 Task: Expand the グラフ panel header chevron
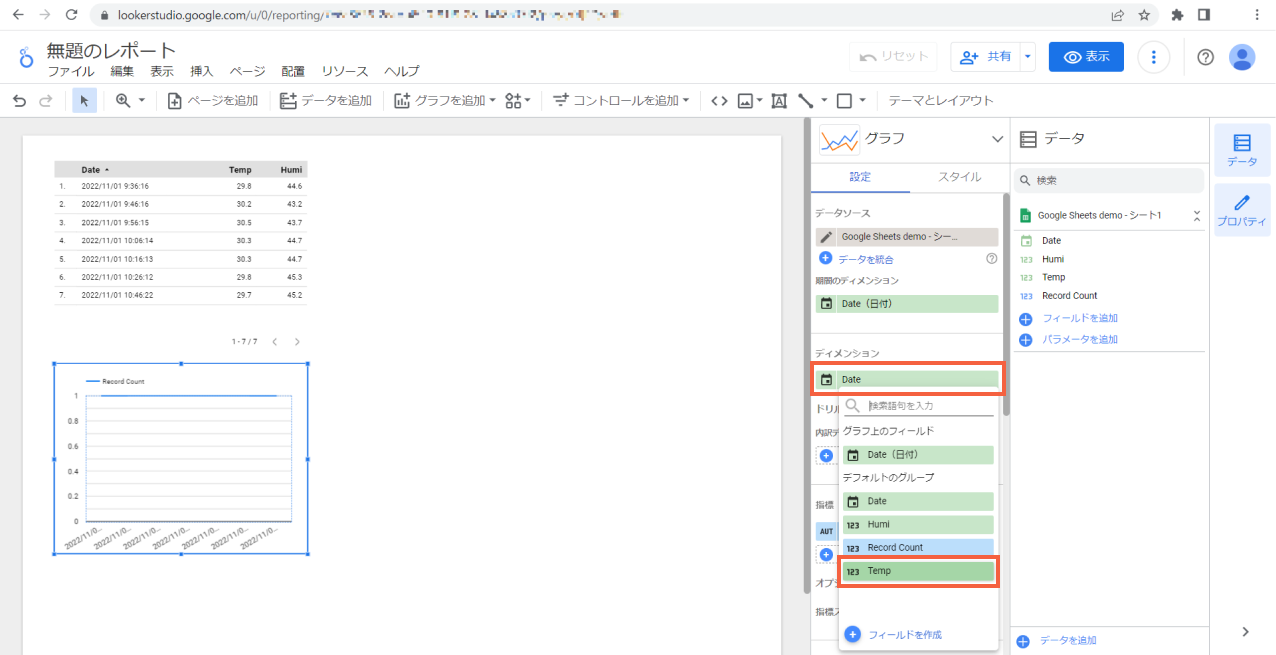pyautogui.click(x=995, y=139)
